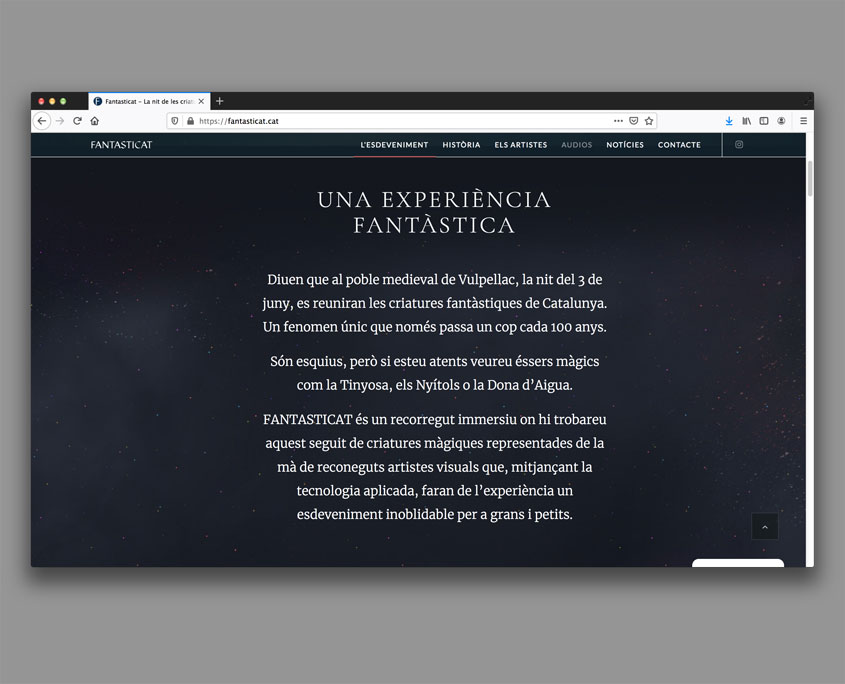Click the FANTASTICAT logo link

point(121,145)
